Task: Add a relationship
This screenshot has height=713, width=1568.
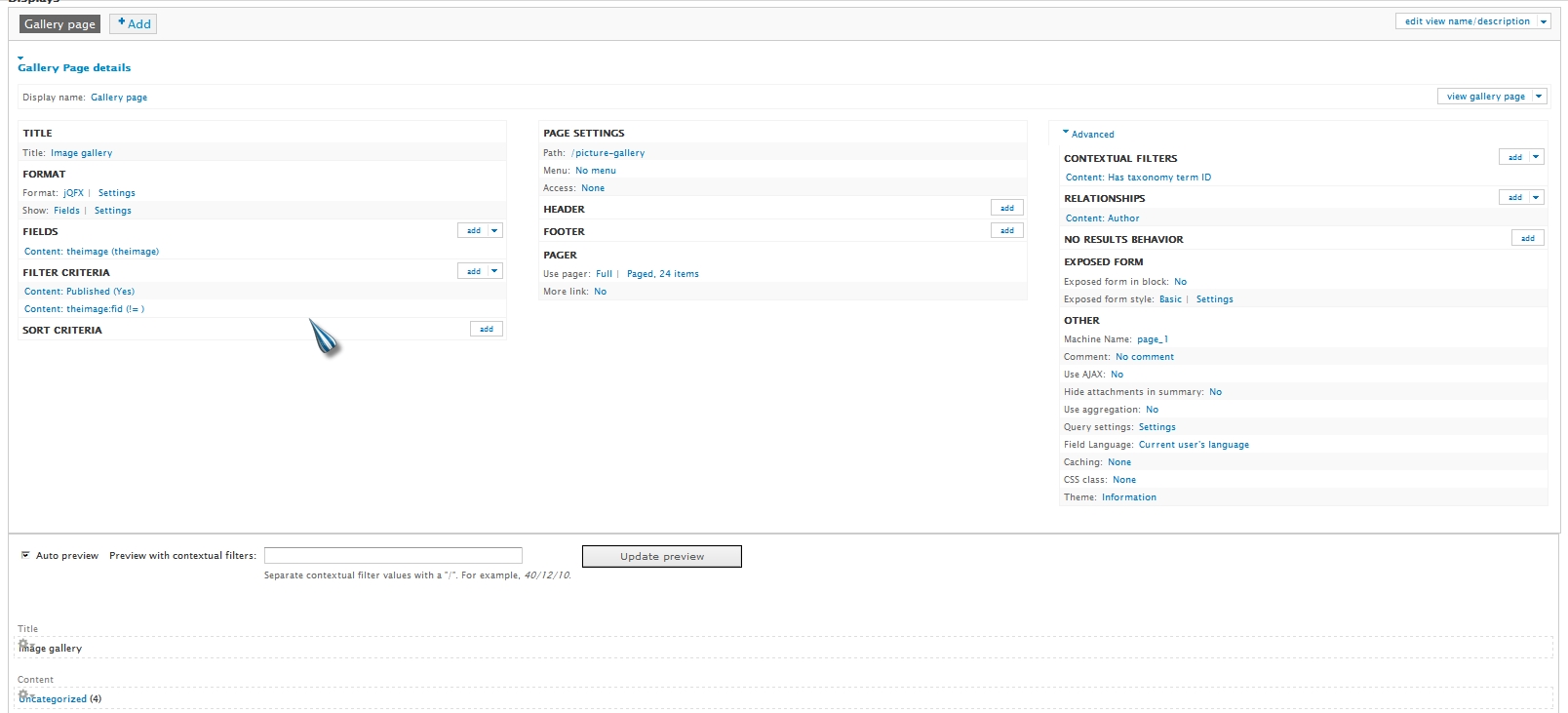Action: coord(1515,197)
